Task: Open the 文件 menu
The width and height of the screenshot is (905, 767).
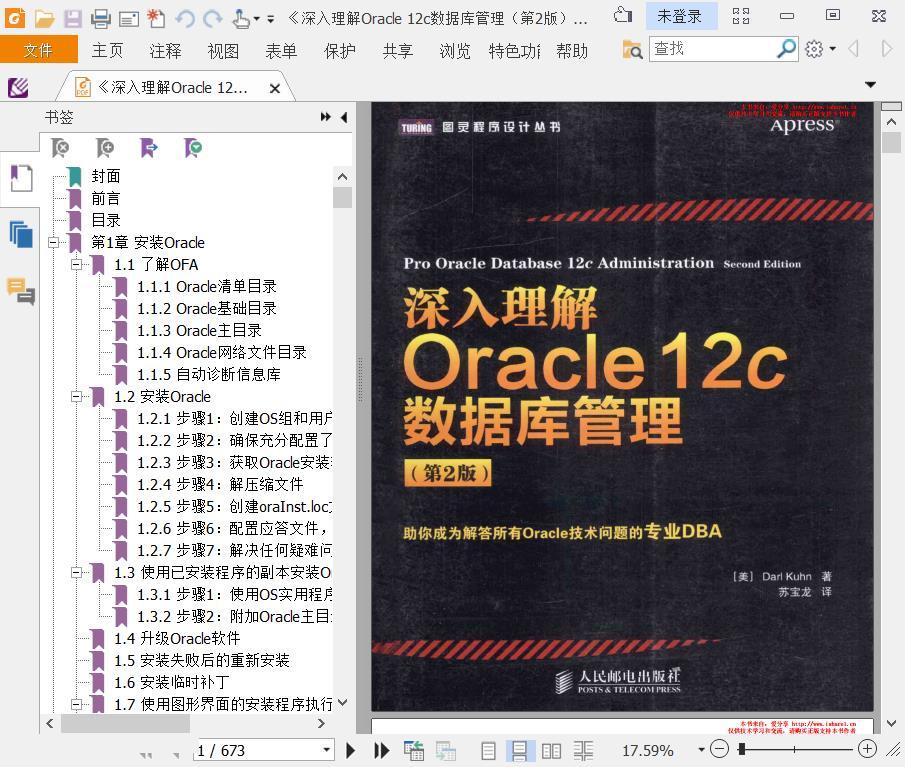Action: [x=38, y=50]
